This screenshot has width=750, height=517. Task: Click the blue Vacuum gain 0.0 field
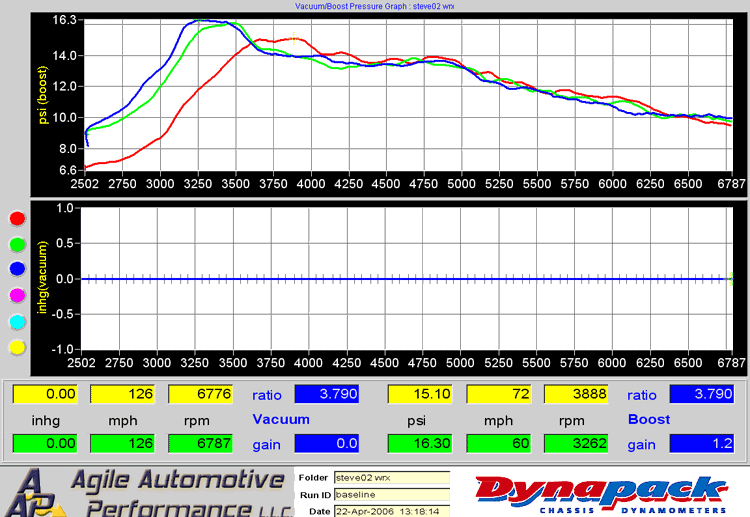327,443
